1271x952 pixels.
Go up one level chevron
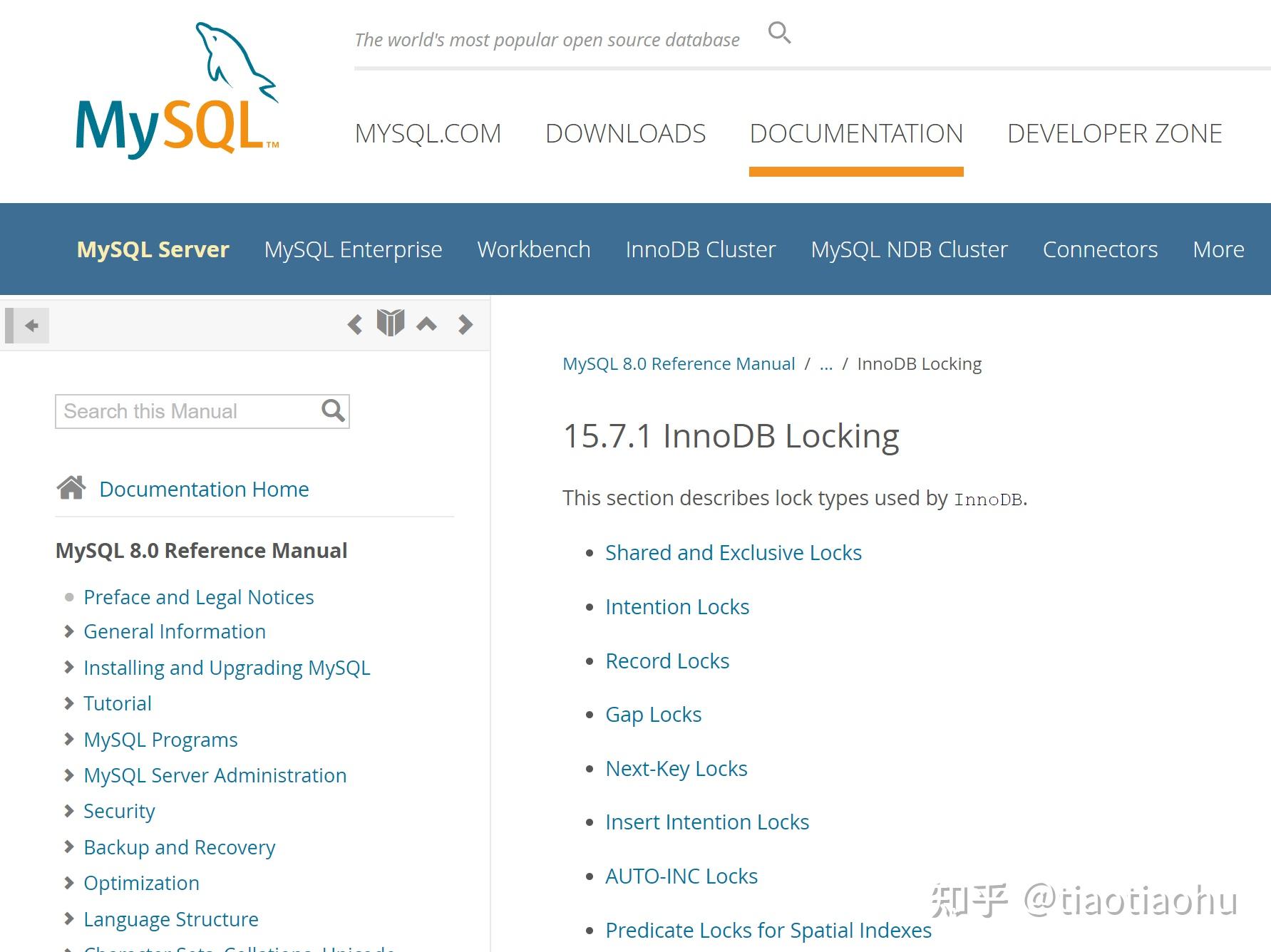(x=427, y=324)
